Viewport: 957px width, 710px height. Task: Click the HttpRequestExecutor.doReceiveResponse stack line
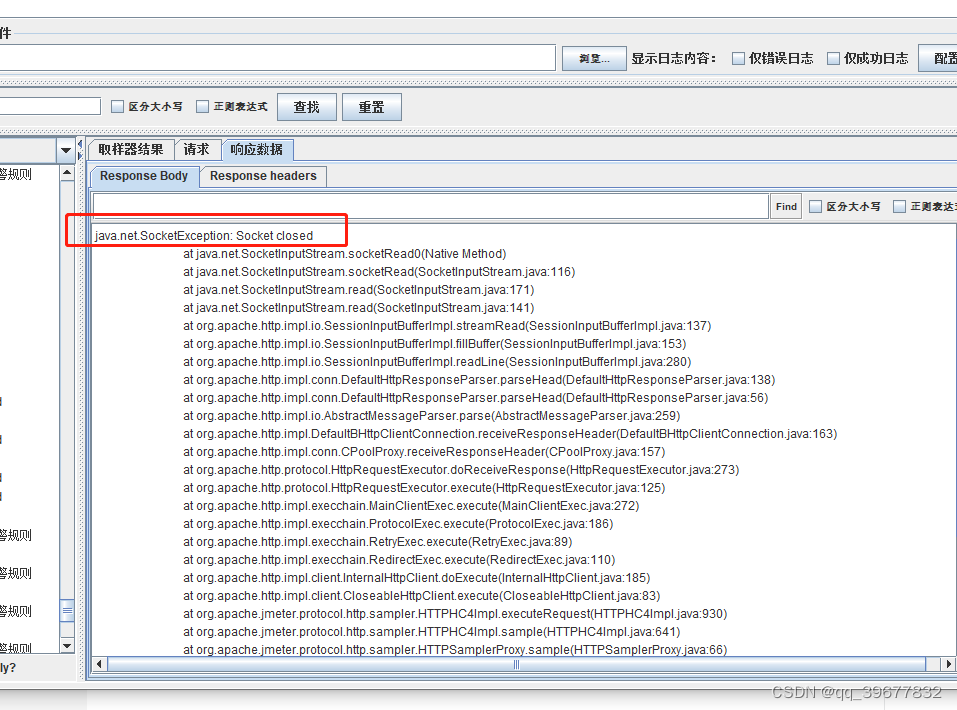coord(461,470)
